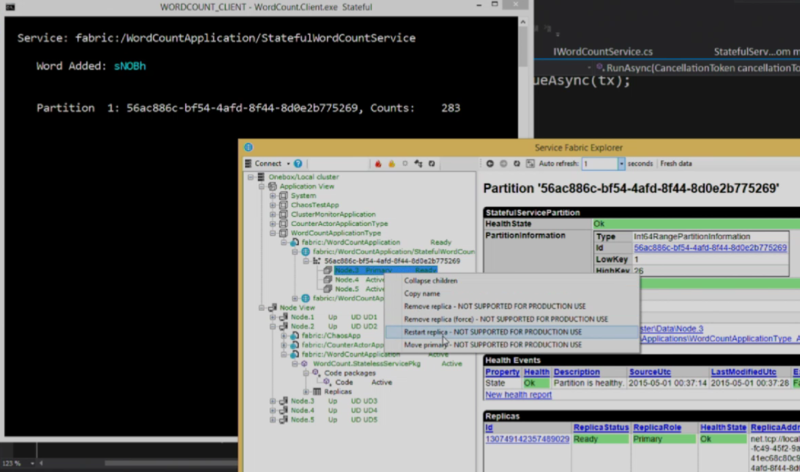Expand the ClusterMonitorApplication node
800x472 pixels.
pos(273,214)
